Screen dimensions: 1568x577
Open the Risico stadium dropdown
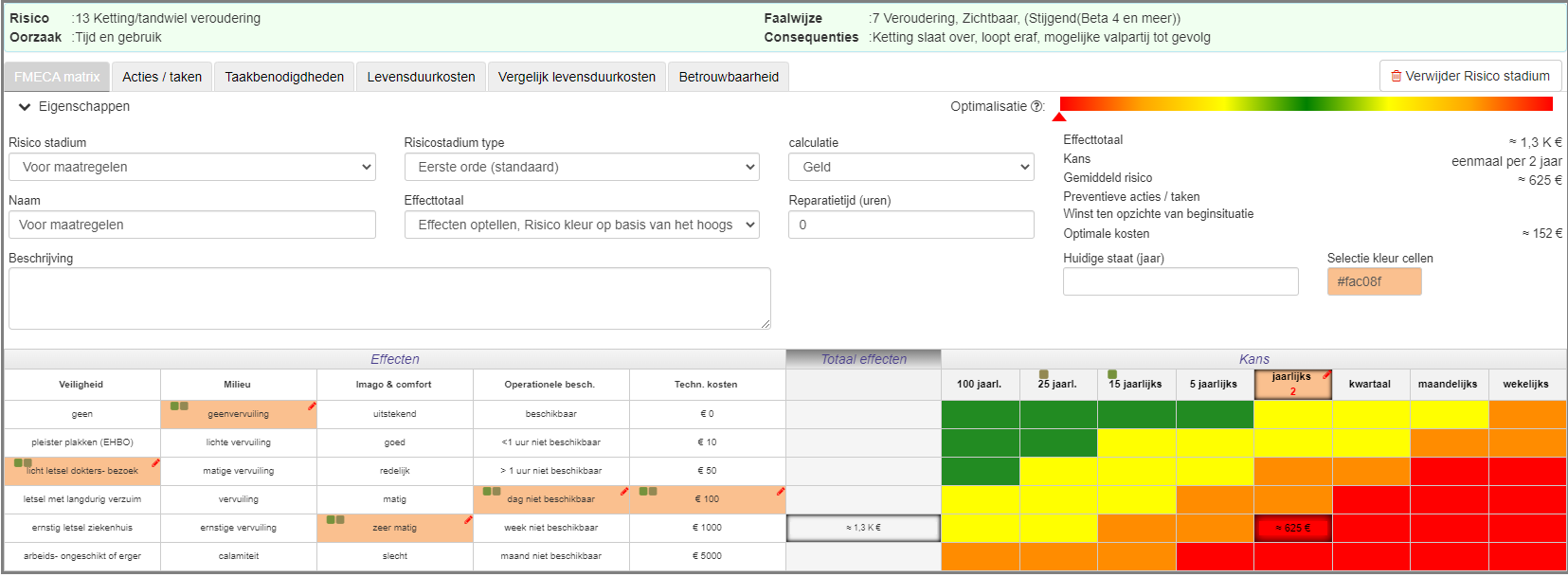[192, 167]
